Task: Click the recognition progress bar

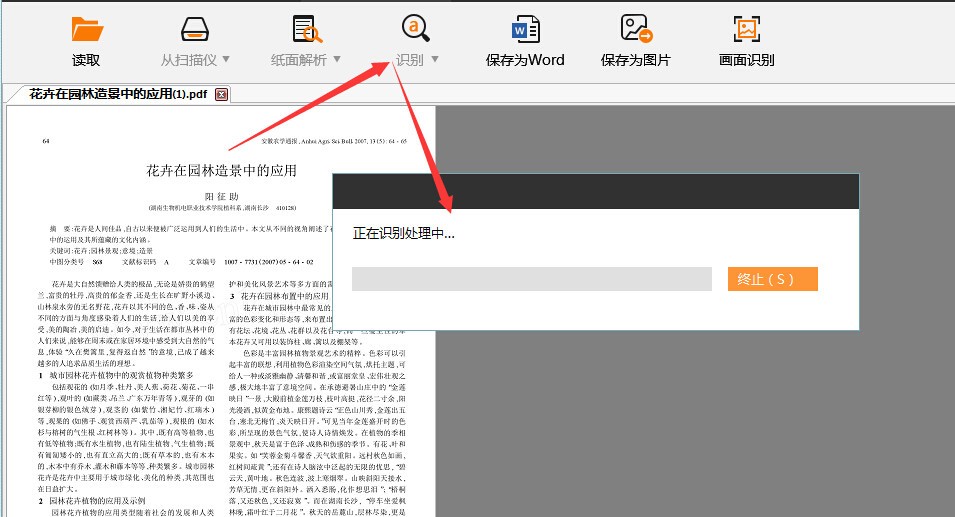Action: tap(531, 279)
